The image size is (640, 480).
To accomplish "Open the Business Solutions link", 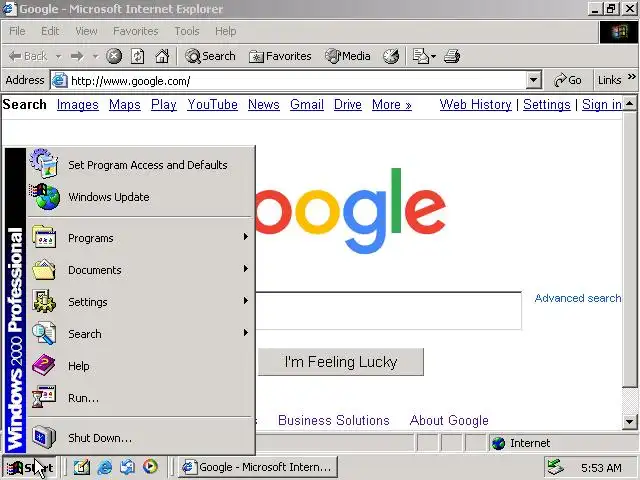I will 333,420.
